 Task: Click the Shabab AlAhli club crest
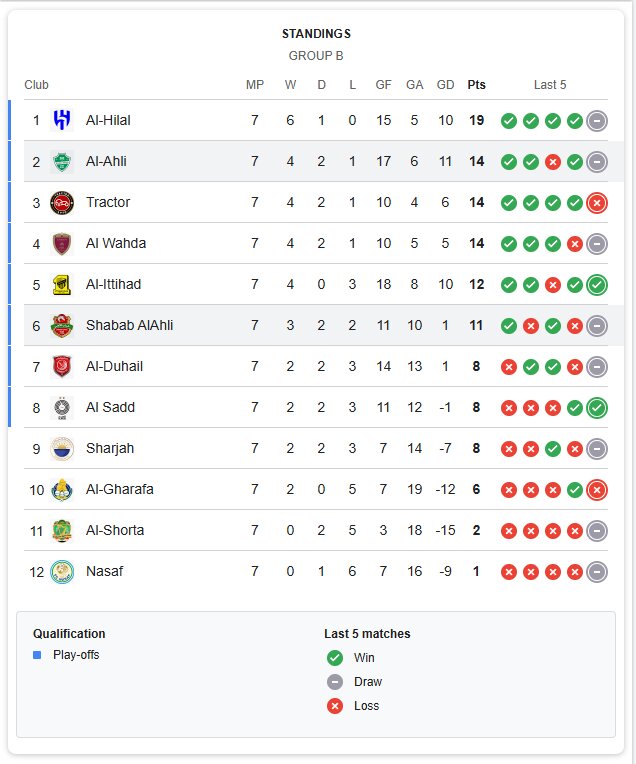(62, 325)
